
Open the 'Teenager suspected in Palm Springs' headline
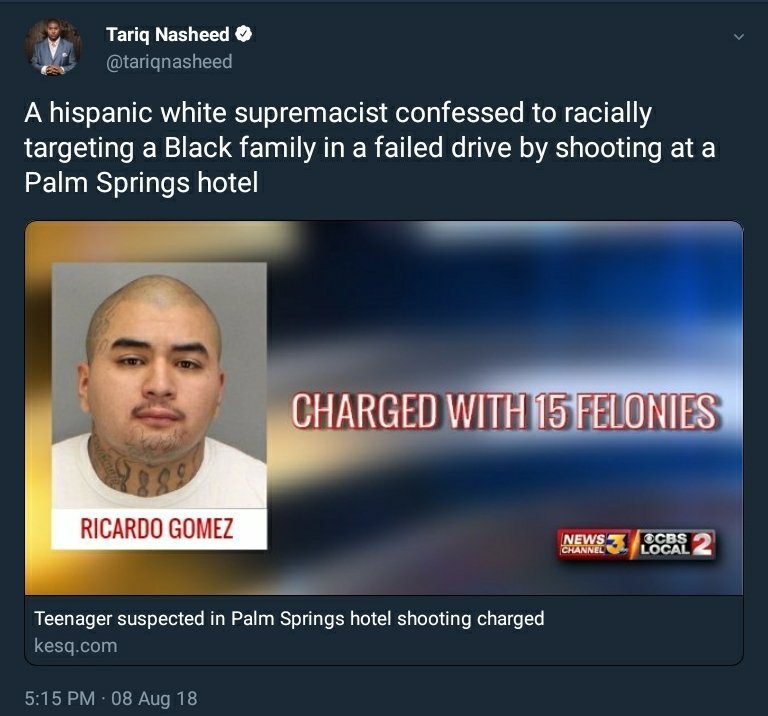289,619
